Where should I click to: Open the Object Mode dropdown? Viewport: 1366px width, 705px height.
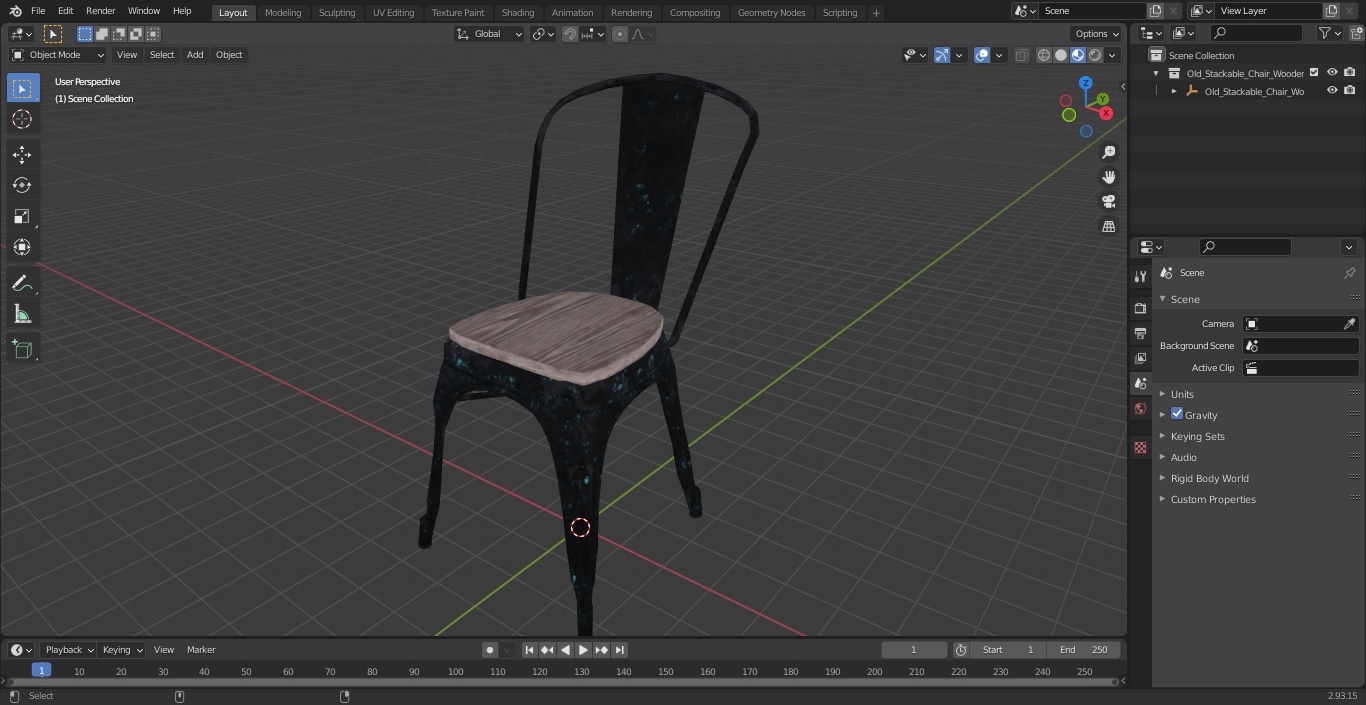pyautogui.click(x=58, y=55)
